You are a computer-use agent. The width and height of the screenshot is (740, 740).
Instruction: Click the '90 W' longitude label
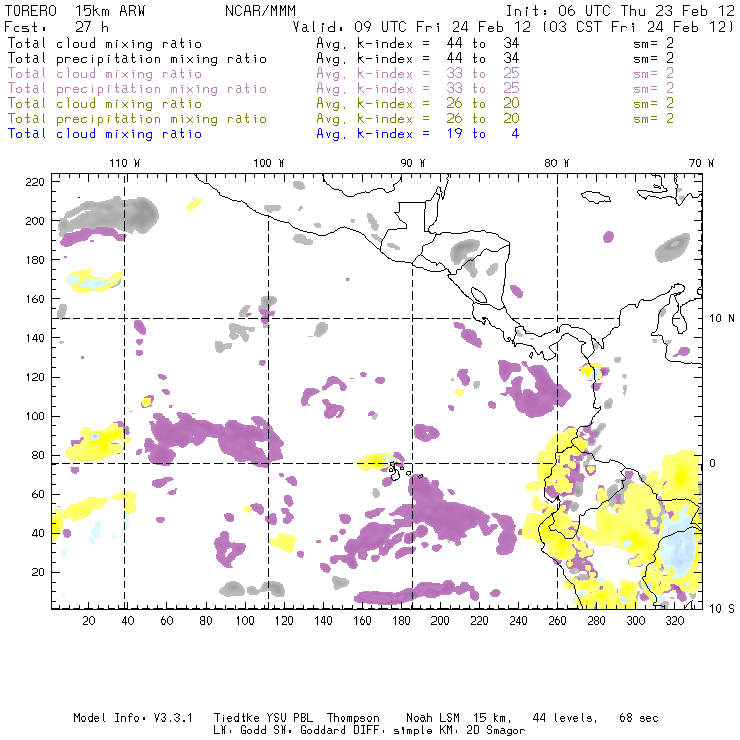pyautogui.click(x=413, y=163)
